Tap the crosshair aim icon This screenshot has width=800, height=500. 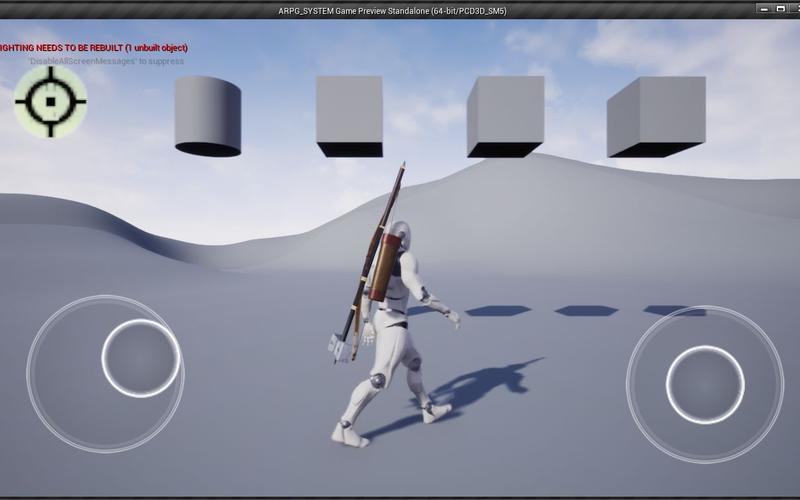49,101
